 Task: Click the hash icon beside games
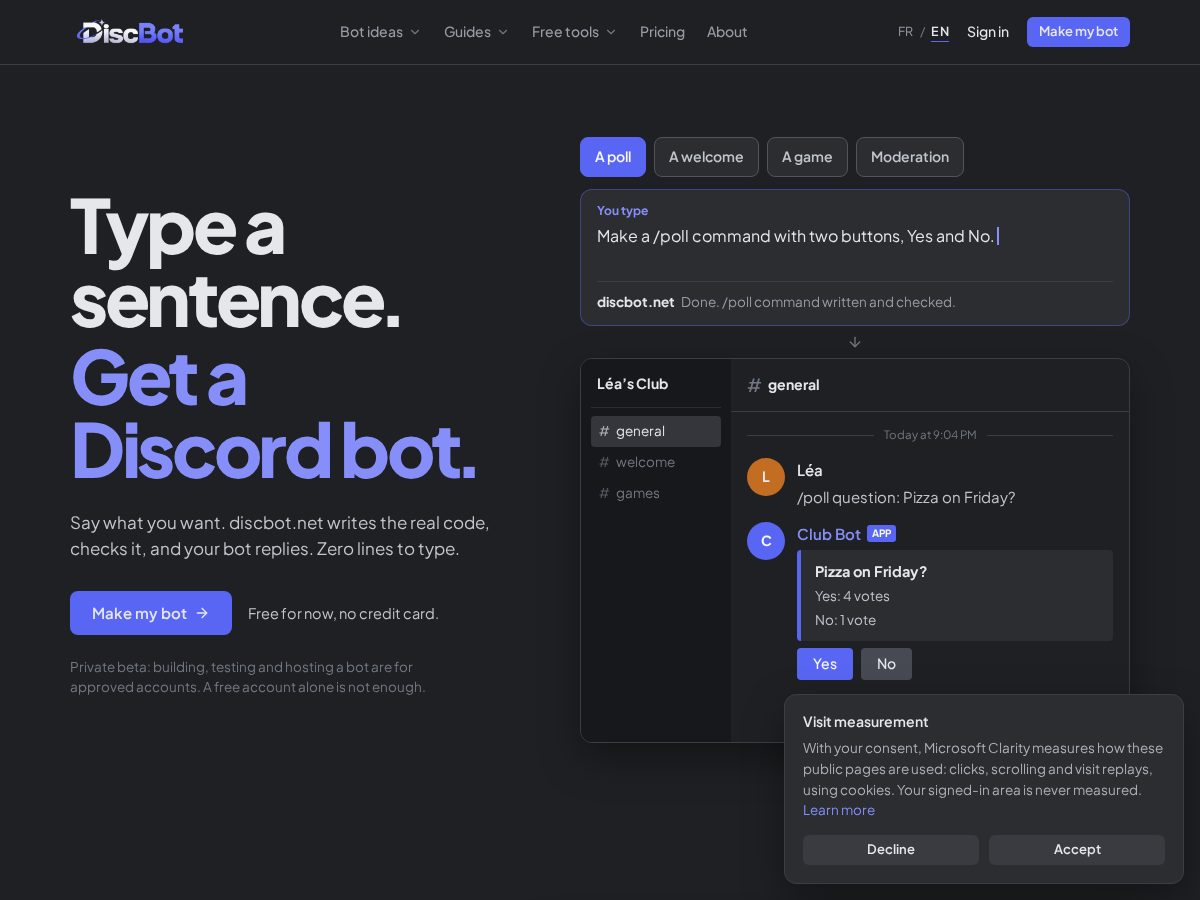[x=604, y=493]
